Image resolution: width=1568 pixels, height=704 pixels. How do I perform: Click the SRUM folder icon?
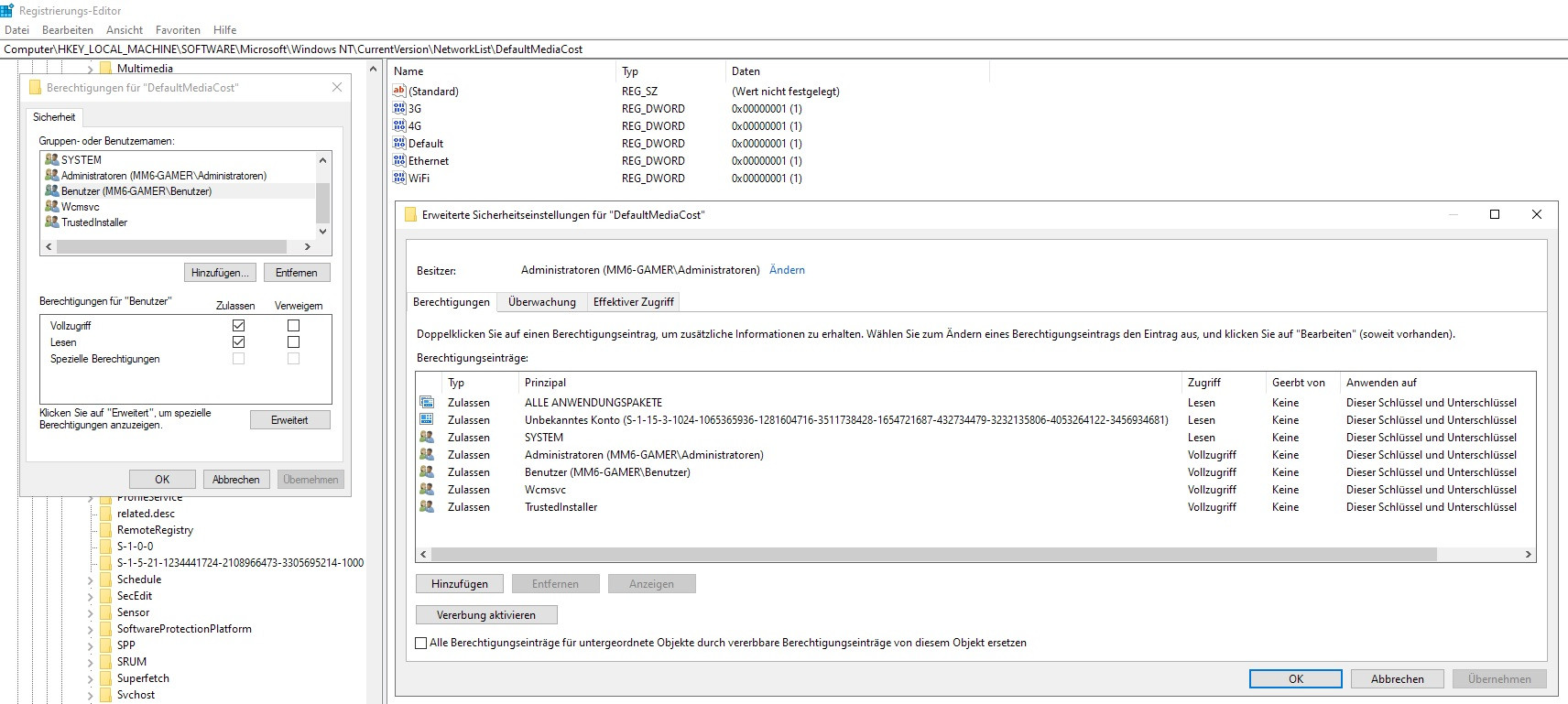105,662
